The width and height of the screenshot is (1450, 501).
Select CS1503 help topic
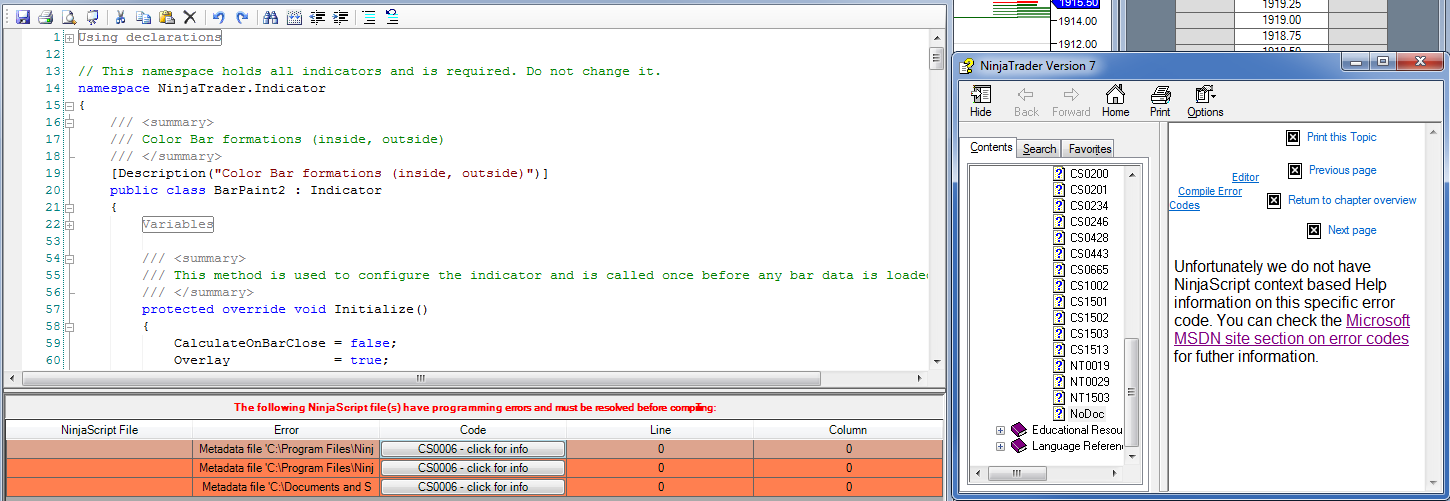pos(1088,334)
